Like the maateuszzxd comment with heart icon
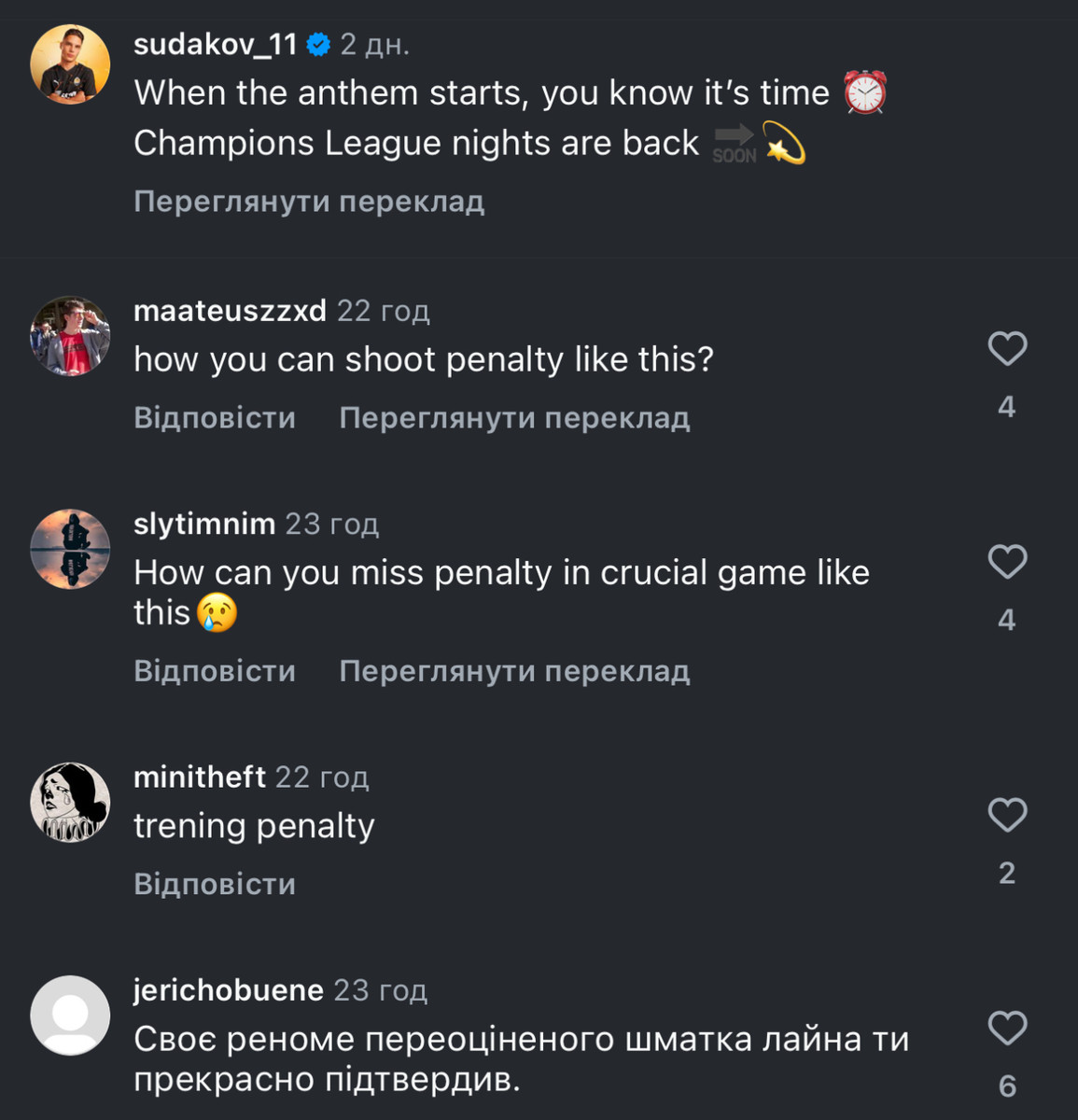The width and height of the screenshot is (1078, 1120). 1007,349
